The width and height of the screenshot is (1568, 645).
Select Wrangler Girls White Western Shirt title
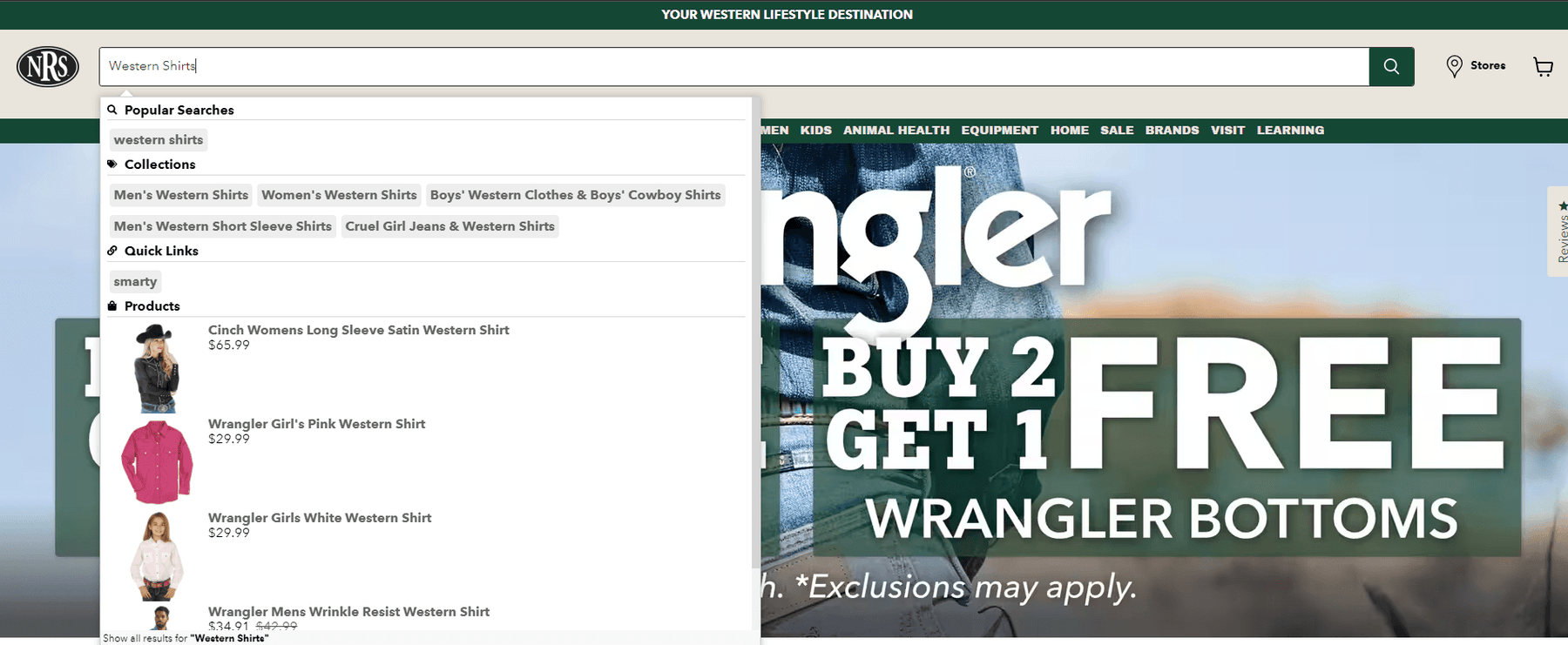[x=320, y=518]
